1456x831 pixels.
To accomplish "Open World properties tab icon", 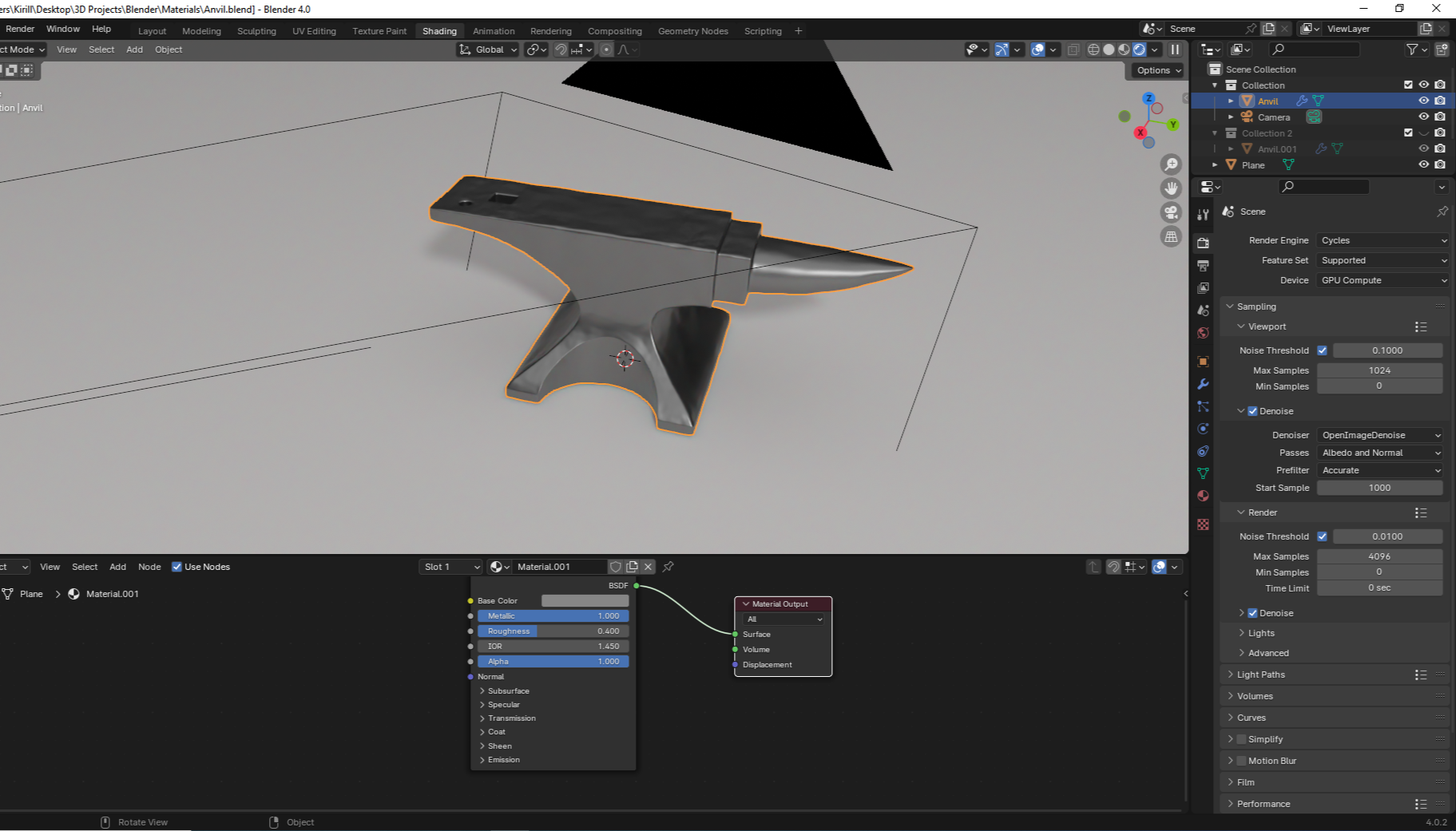I will (1203, 333).
